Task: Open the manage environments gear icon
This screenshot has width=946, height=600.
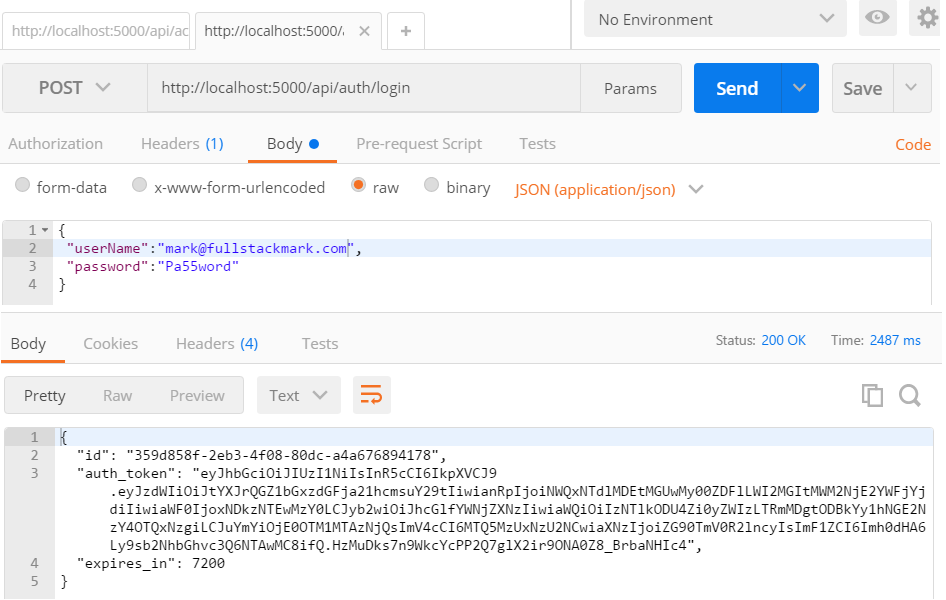Action: coord(927,17)
